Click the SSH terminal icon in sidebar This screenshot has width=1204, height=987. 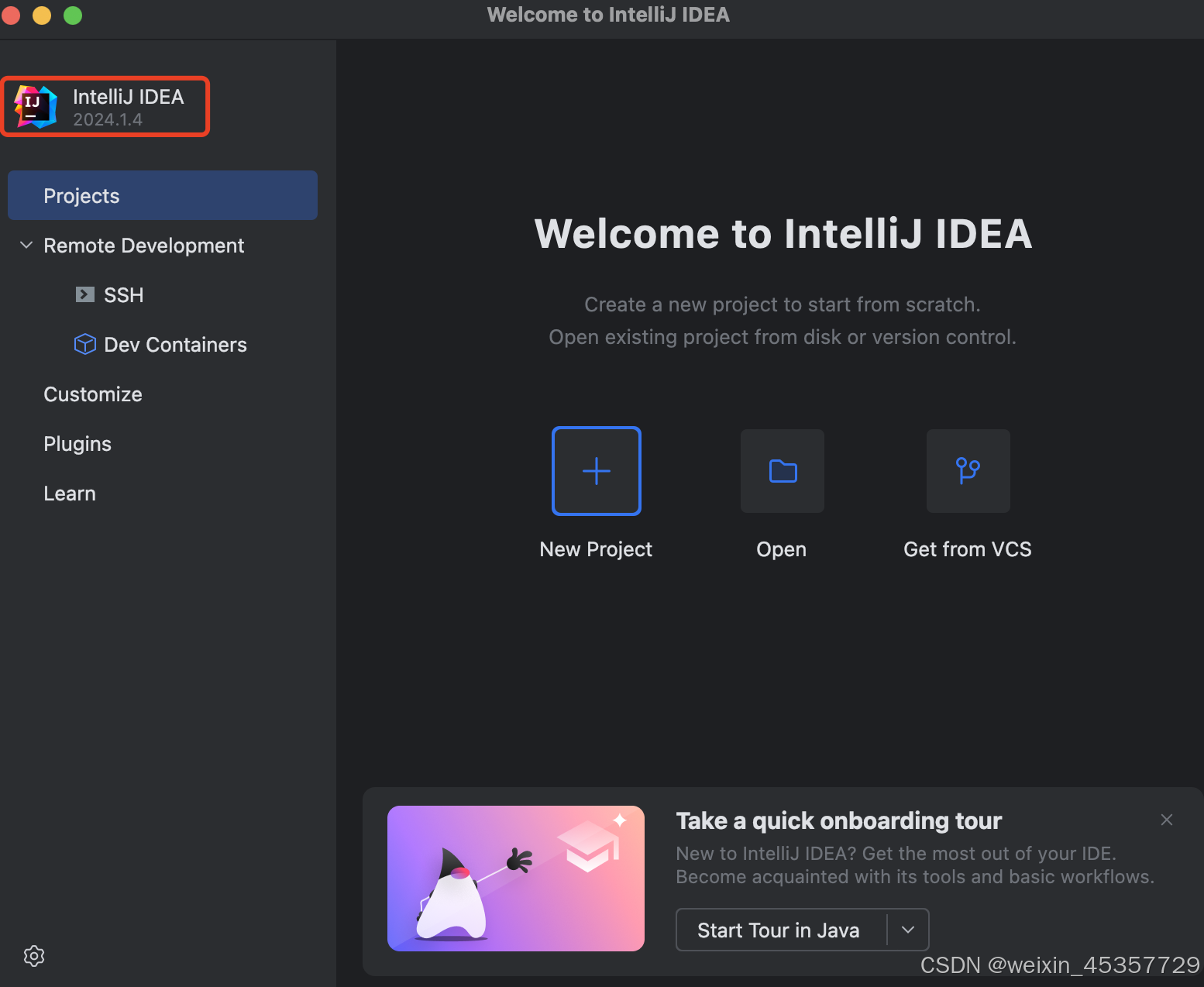click(x=84, y=295)
